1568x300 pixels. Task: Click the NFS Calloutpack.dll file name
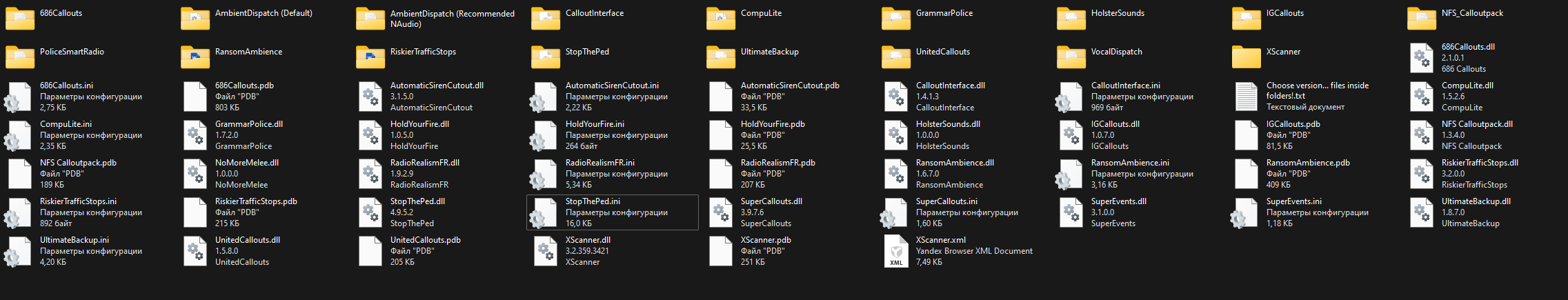coord(1477,124)
